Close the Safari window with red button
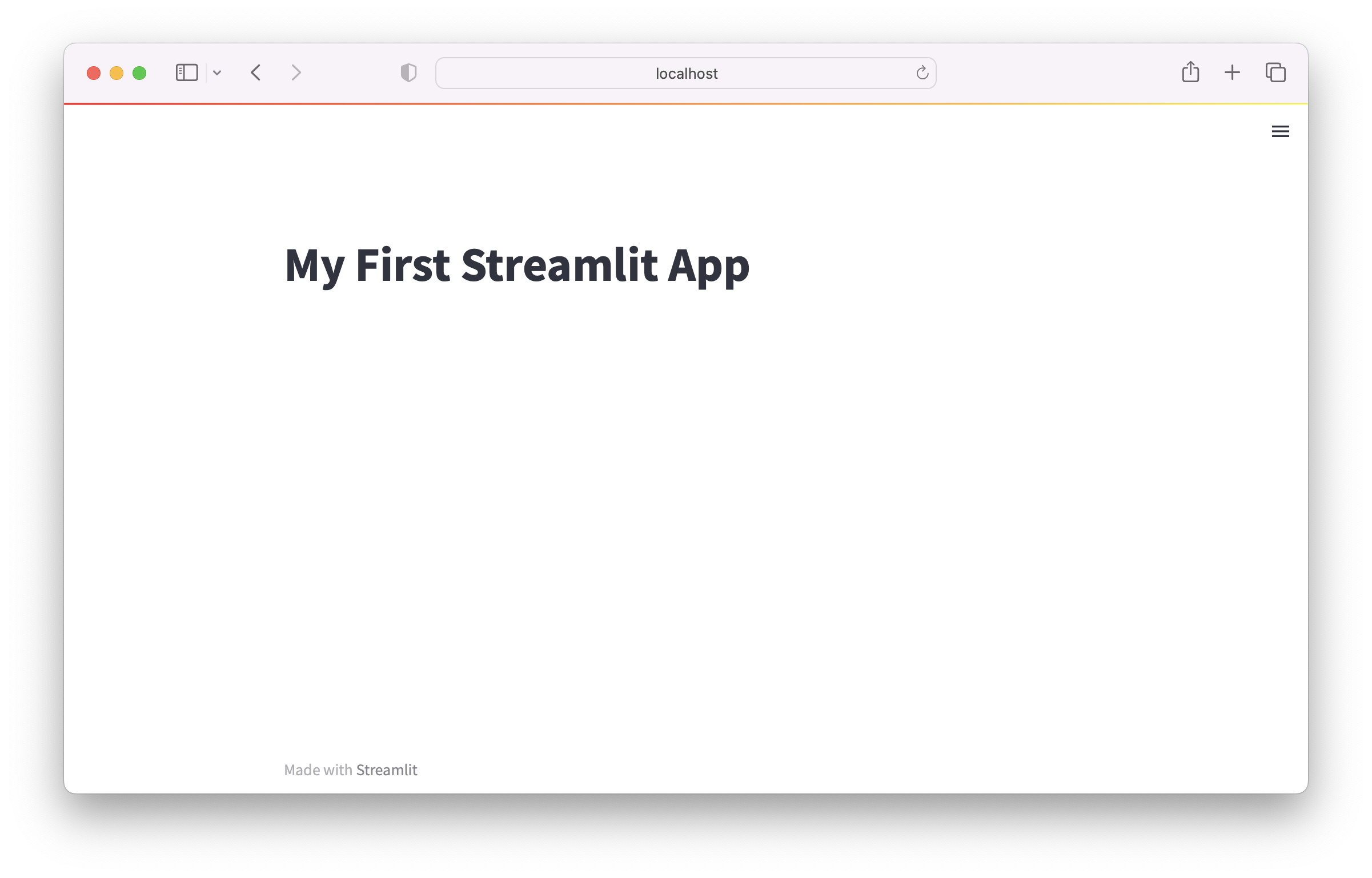 [x=94, y=73]
